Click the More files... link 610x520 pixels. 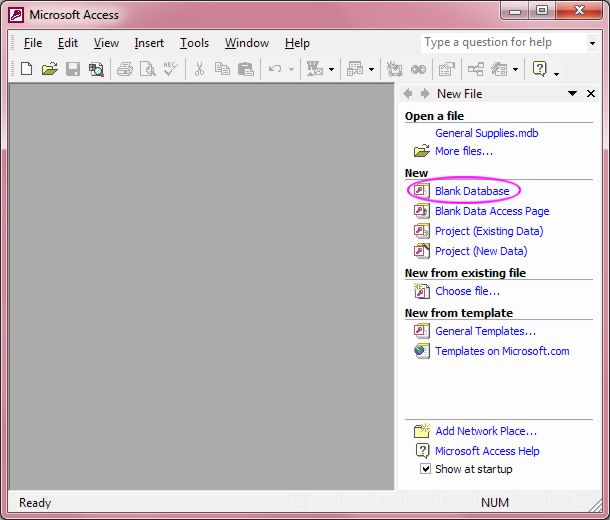click(x=464, y=151)
